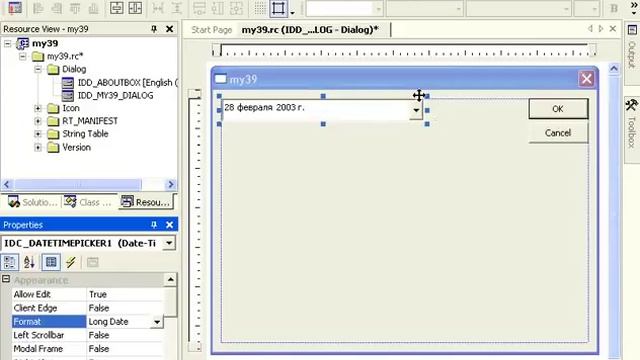Click the Make Same Width icon

click(199, 8)
